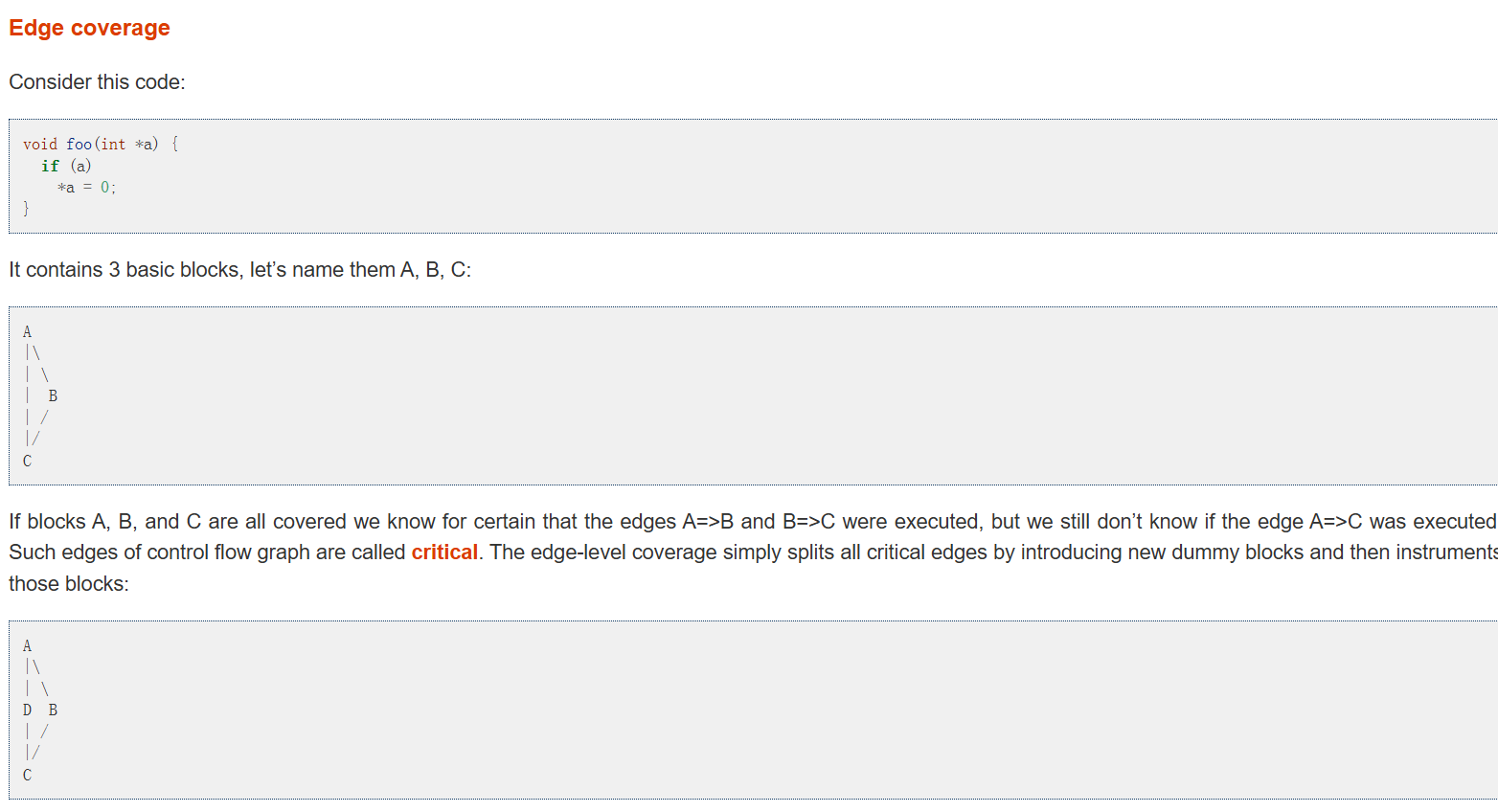The width and height of the screenshot is (1498, 812).
Task: Click node A in first graph
Action: 27,332
